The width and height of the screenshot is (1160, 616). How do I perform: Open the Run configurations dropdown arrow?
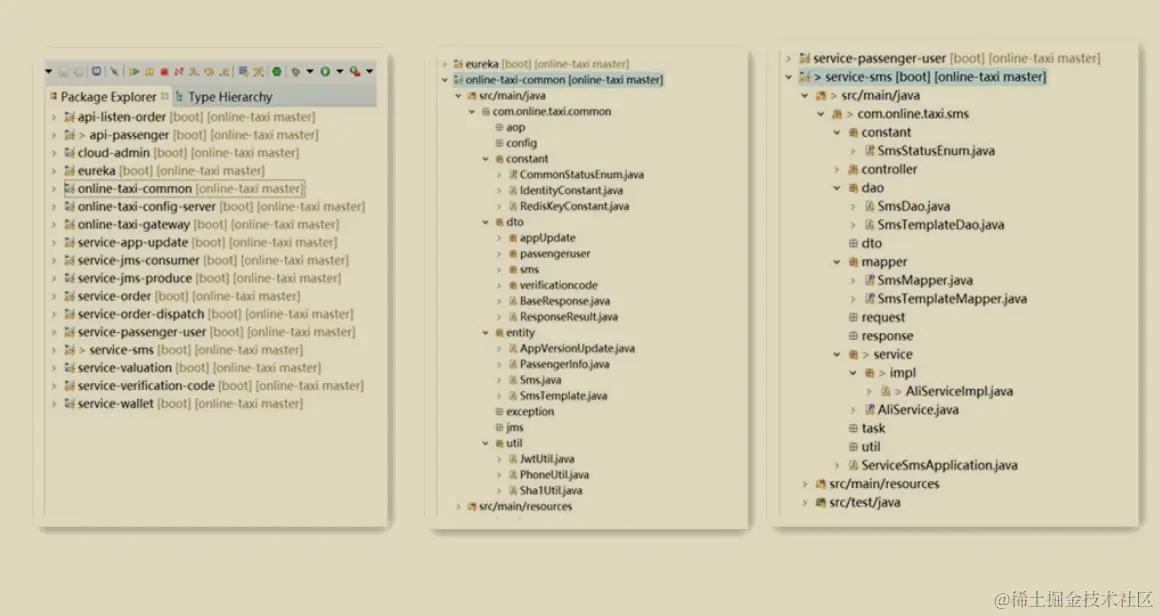point(340,72)
